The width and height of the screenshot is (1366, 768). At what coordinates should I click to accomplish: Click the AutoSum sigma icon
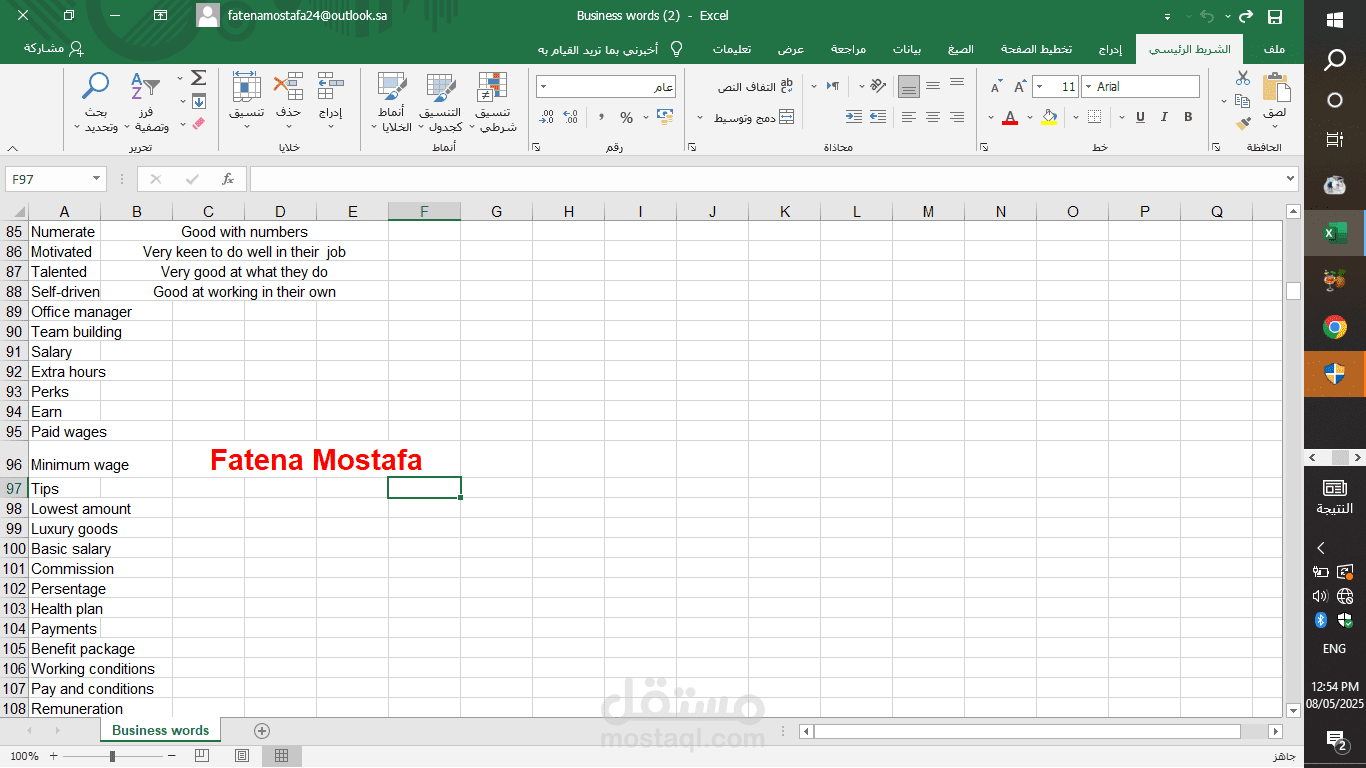[x=198, y=78]
